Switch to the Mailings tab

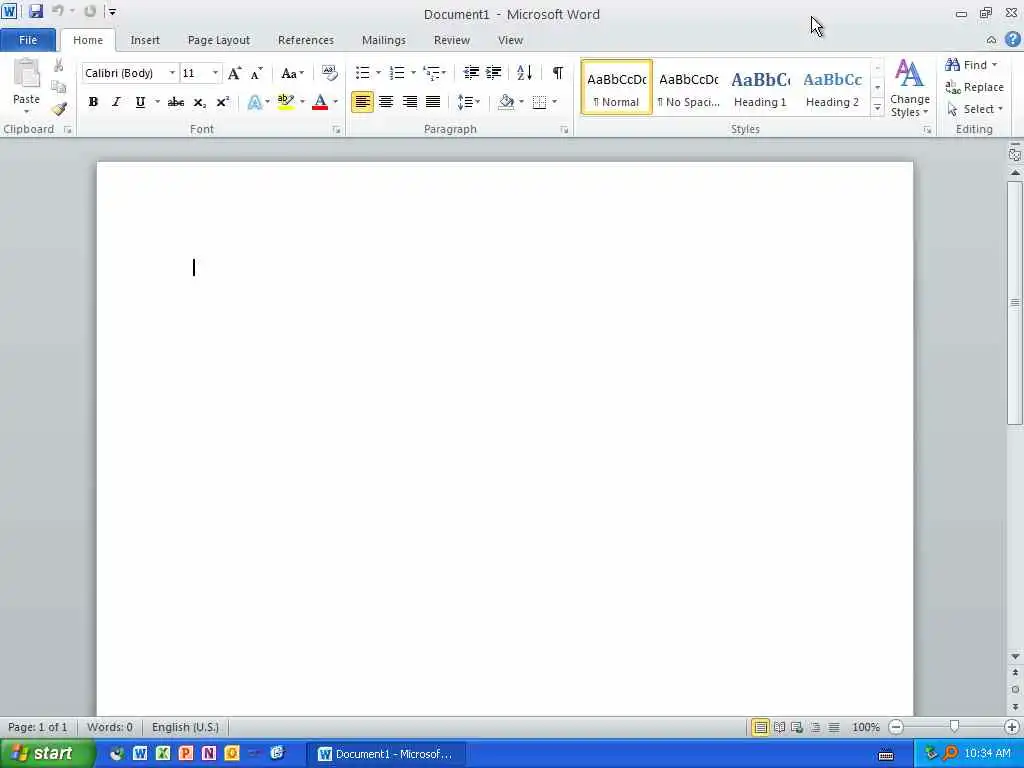tap(384, 40)
